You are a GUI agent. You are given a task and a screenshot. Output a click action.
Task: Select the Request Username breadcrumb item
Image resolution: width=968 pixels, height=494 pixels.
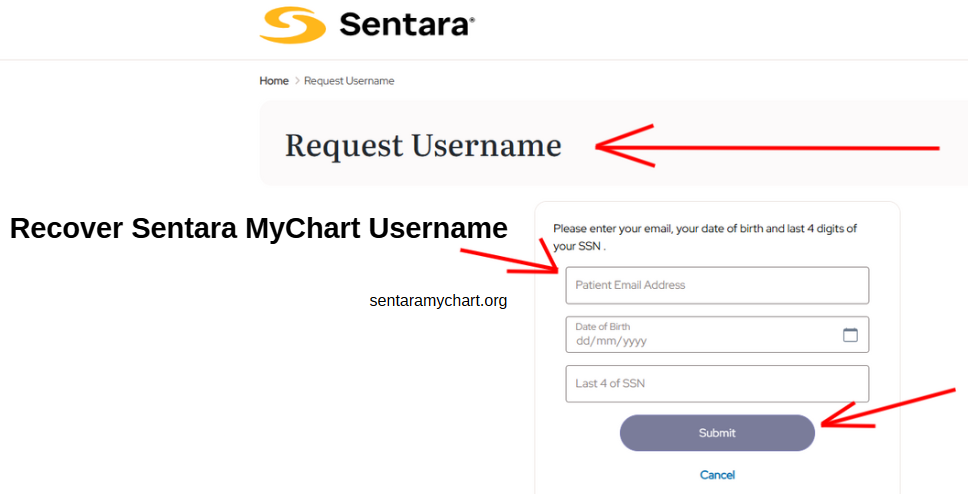click(x=349, y=81)
